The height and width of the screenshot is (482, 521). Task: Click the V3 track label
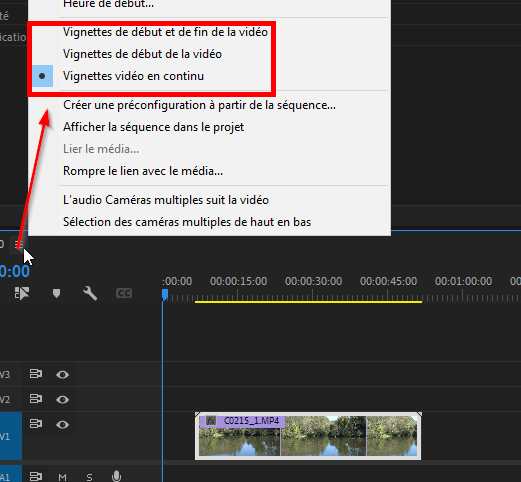click(5, 374)
